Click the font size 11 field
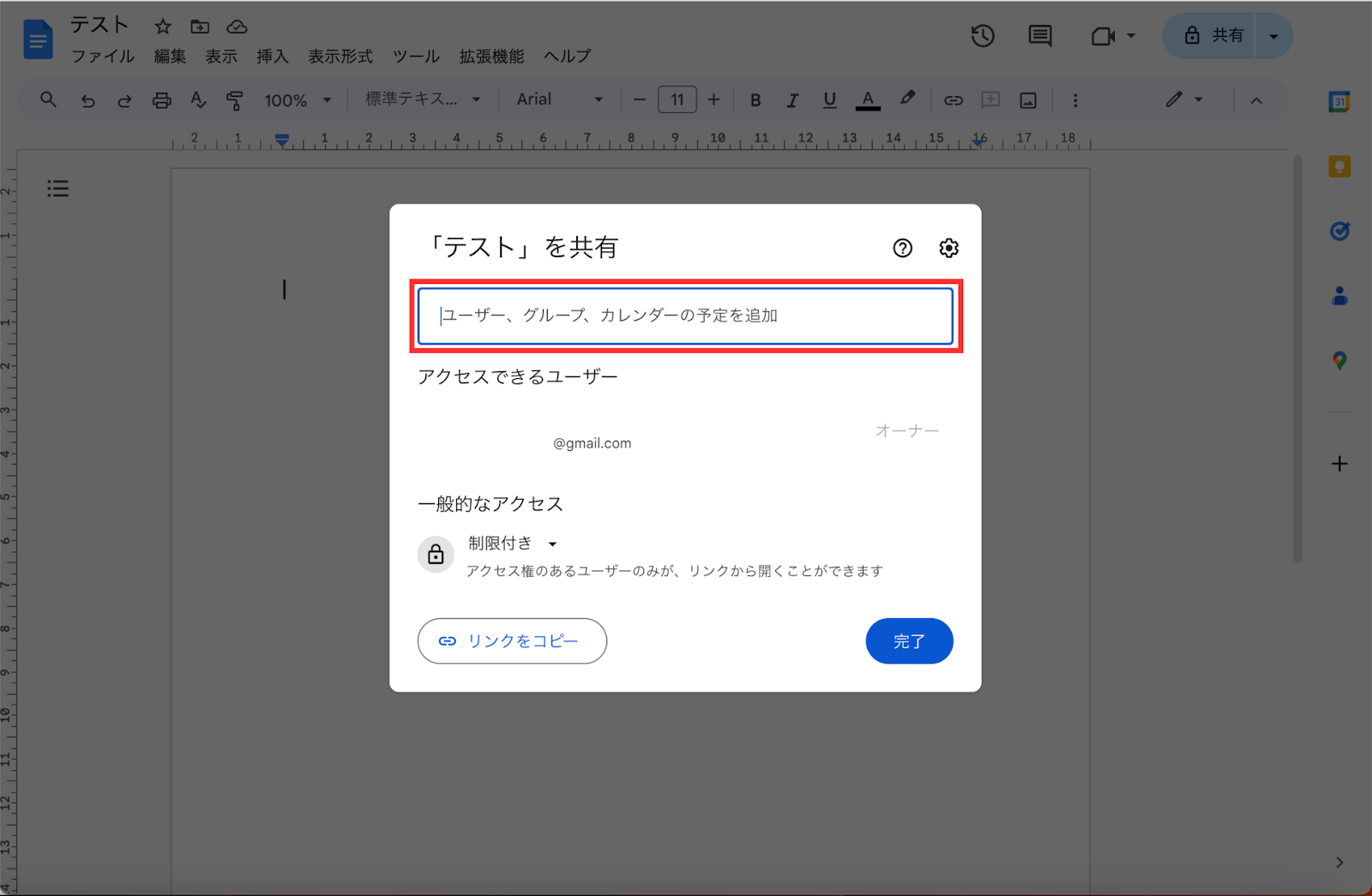This screenshot has width=1372, height=896. (x=677, y=100)
